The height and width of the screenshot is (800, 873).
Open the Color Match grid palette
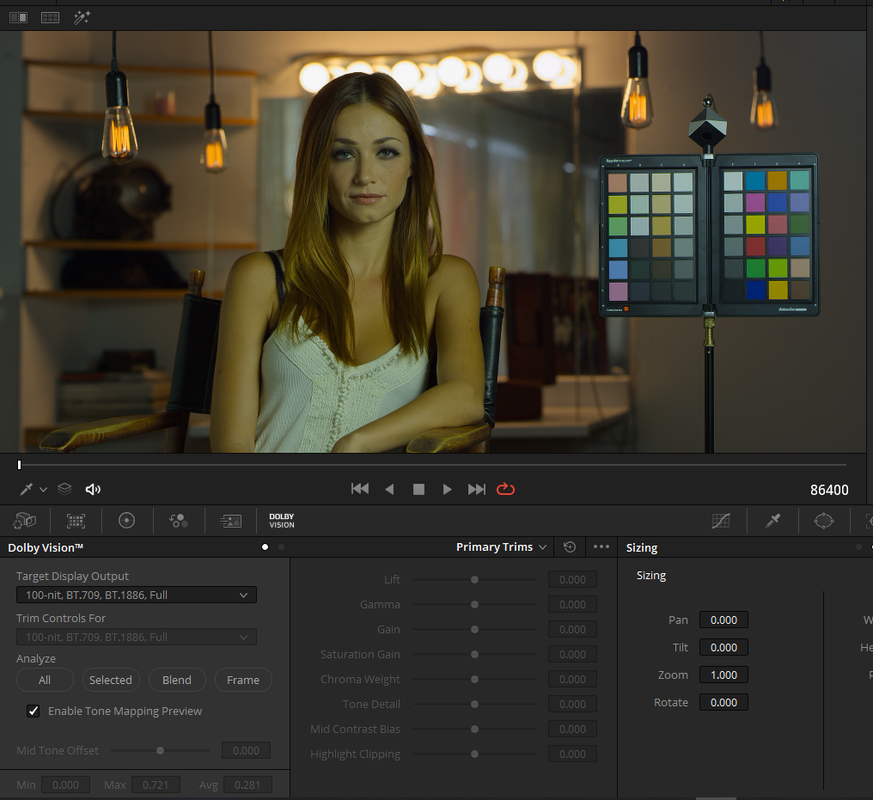tap(76, 521)
